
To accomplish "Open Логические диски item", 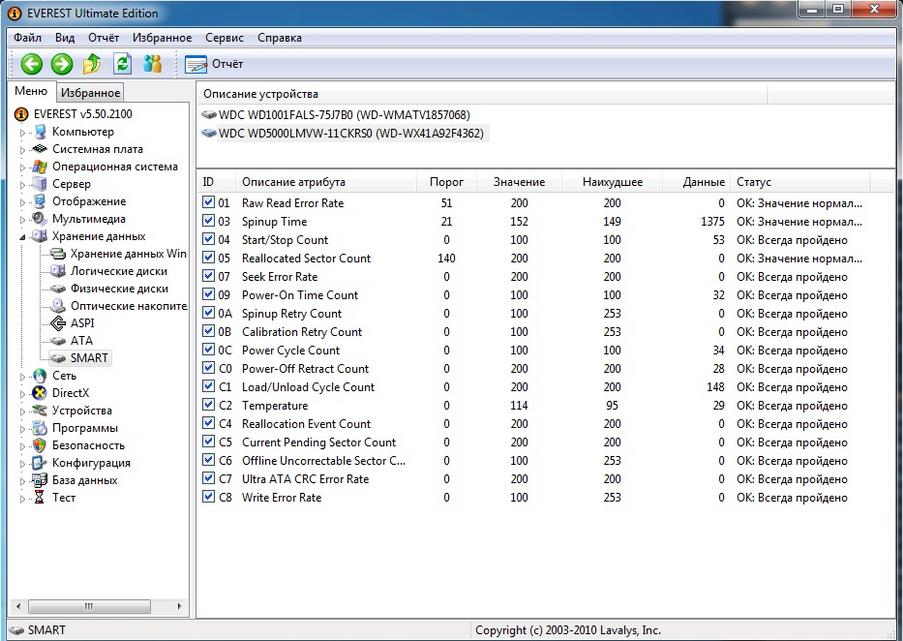I will click(x=109, y=271).
